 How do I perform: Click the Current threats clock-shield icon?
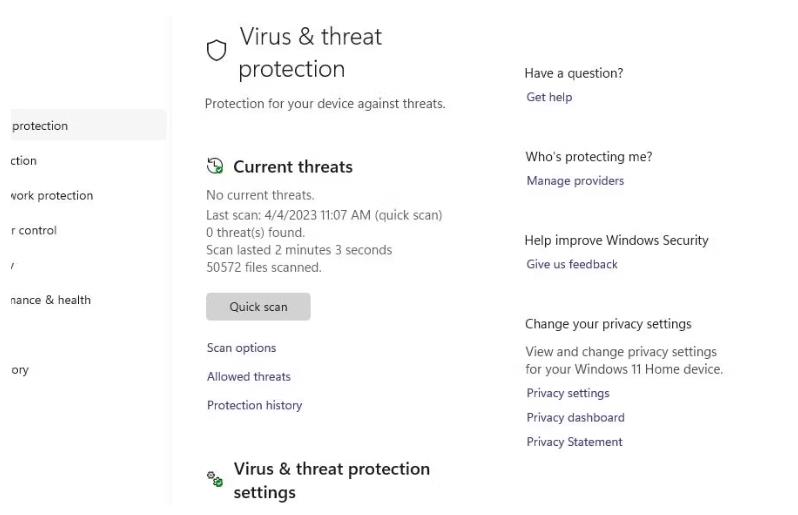coord(215,166)
